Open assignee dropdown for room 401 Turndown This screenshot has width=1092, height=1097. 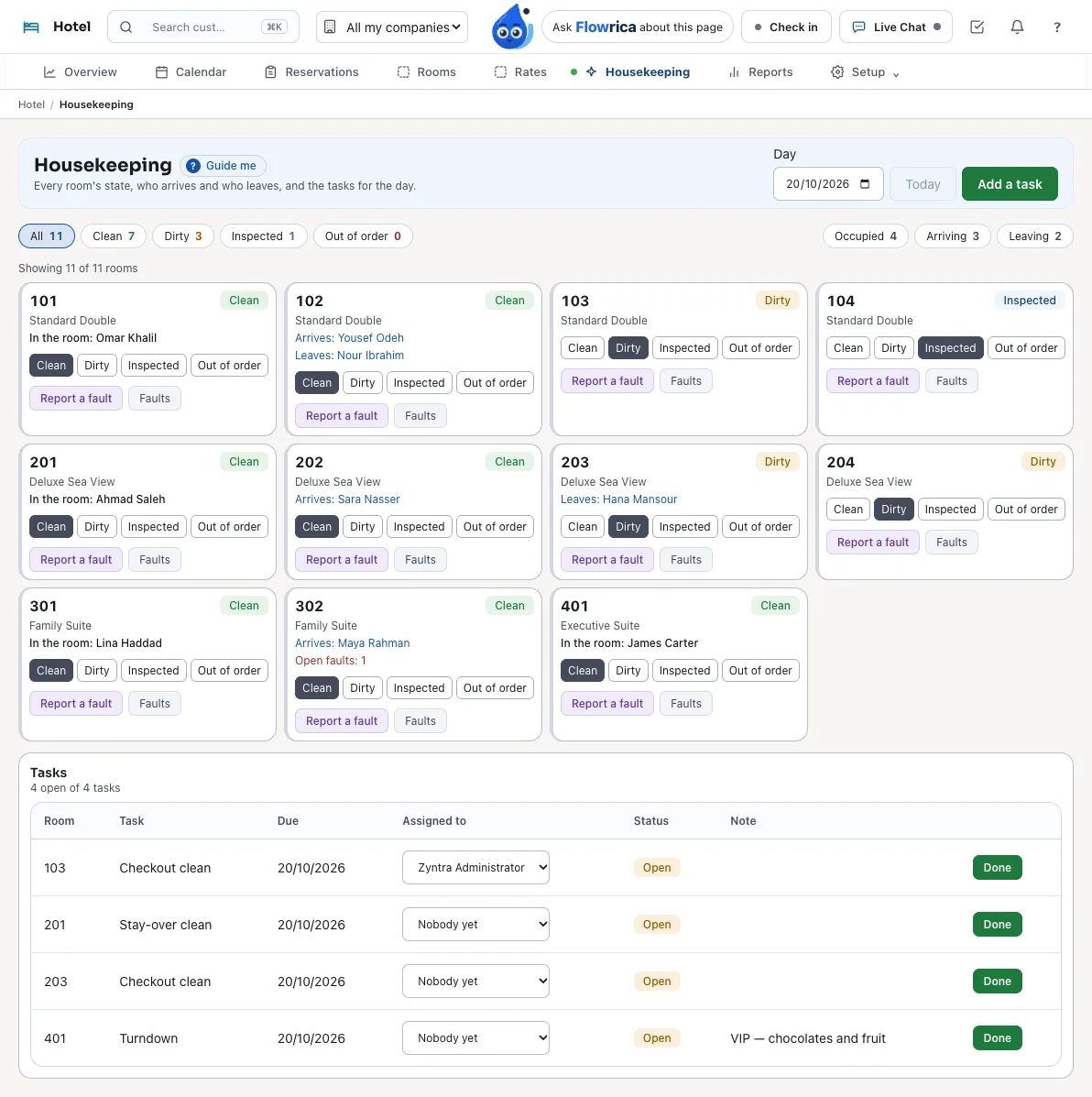click(x=475, y=1038)
